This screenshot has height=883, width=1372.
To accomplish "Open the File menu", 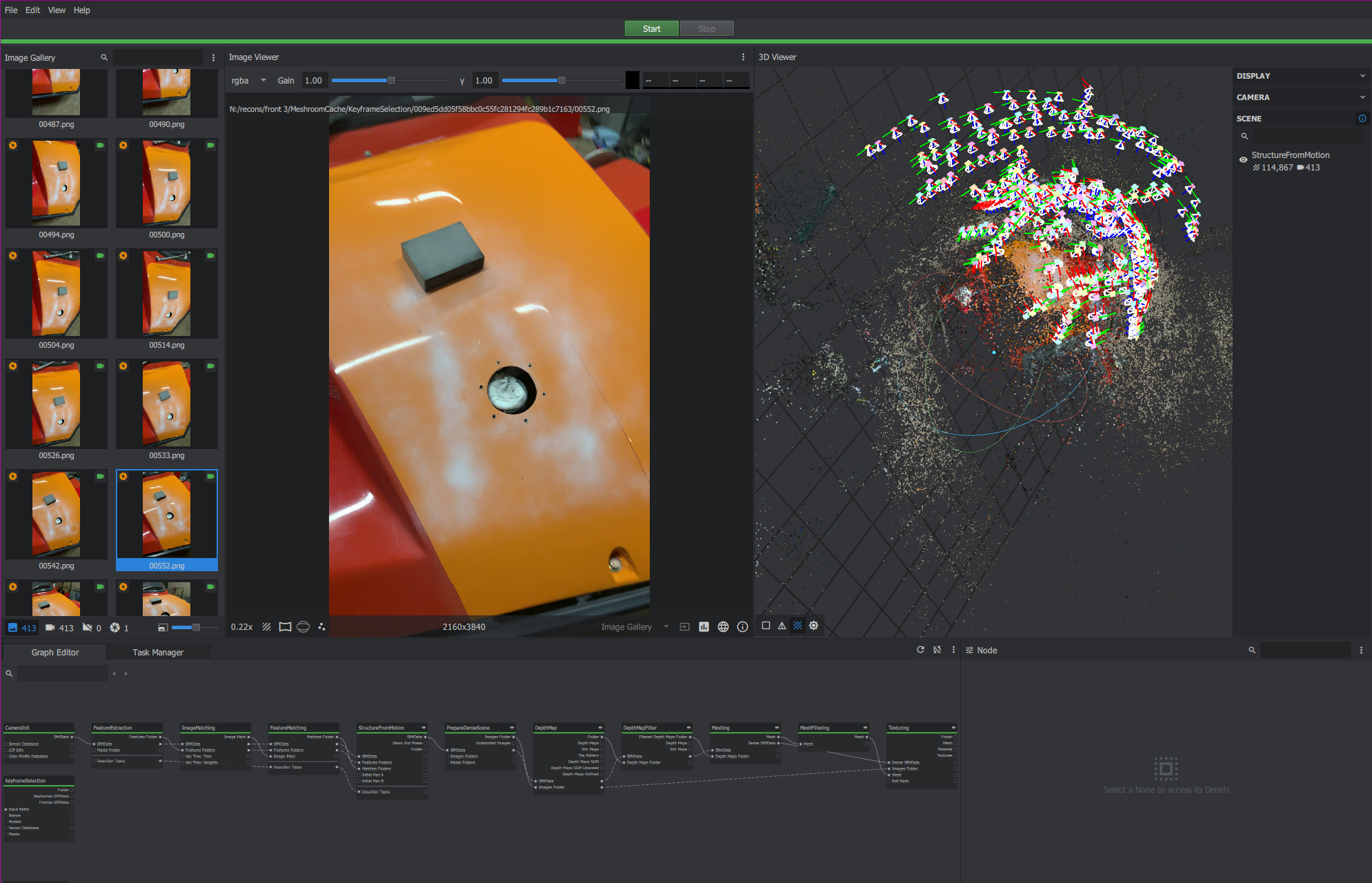I will pos(11,10).
